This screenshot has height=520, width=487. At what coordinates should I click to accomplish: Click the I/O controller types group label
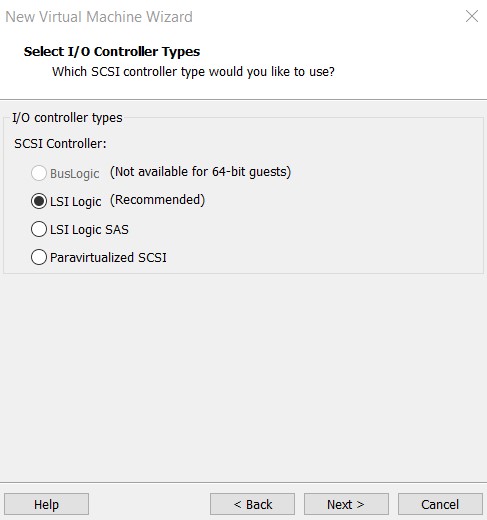[67, 118]
